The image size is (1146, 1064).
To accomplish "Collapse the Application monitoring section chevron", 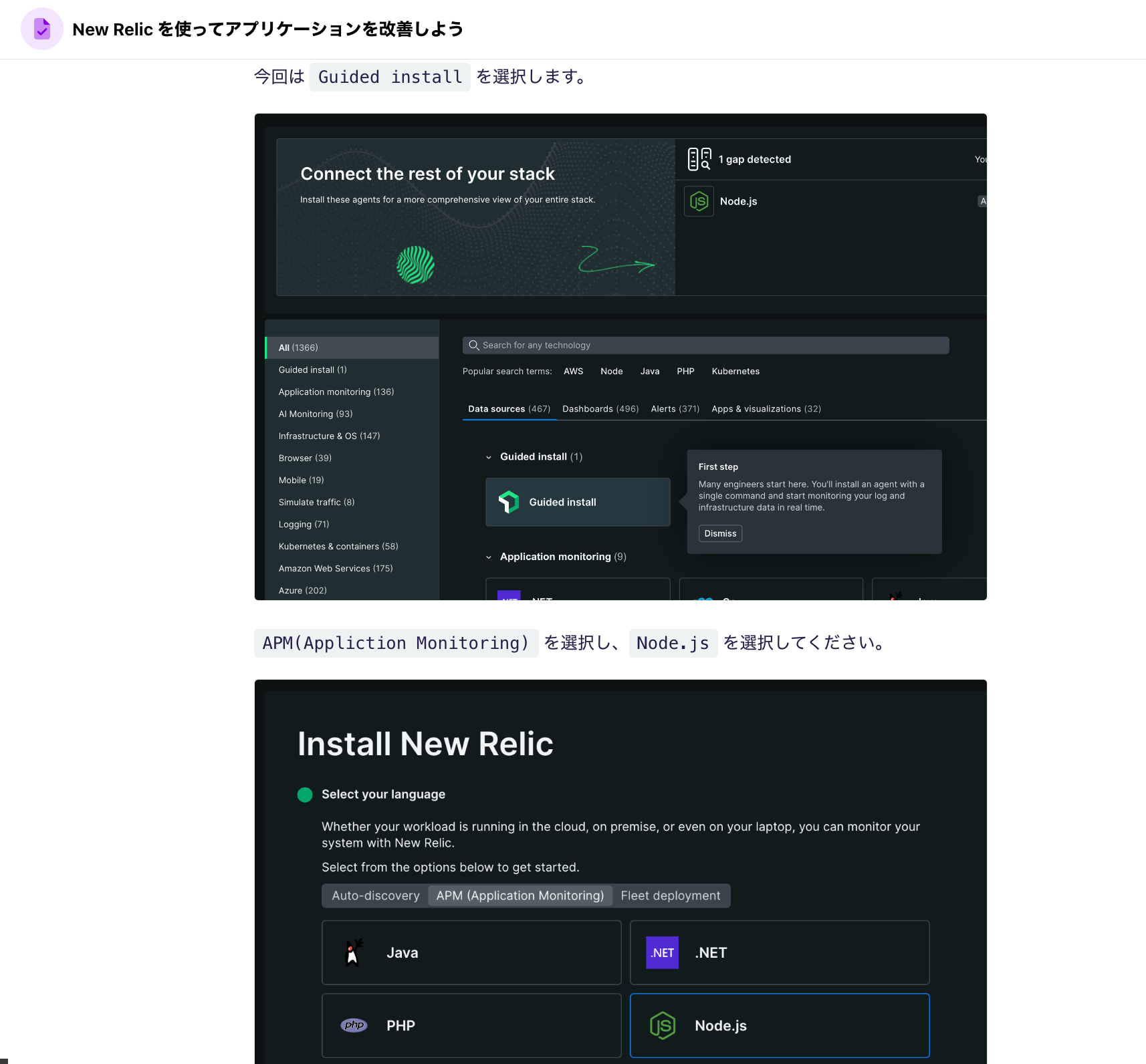I will [489, 557].
